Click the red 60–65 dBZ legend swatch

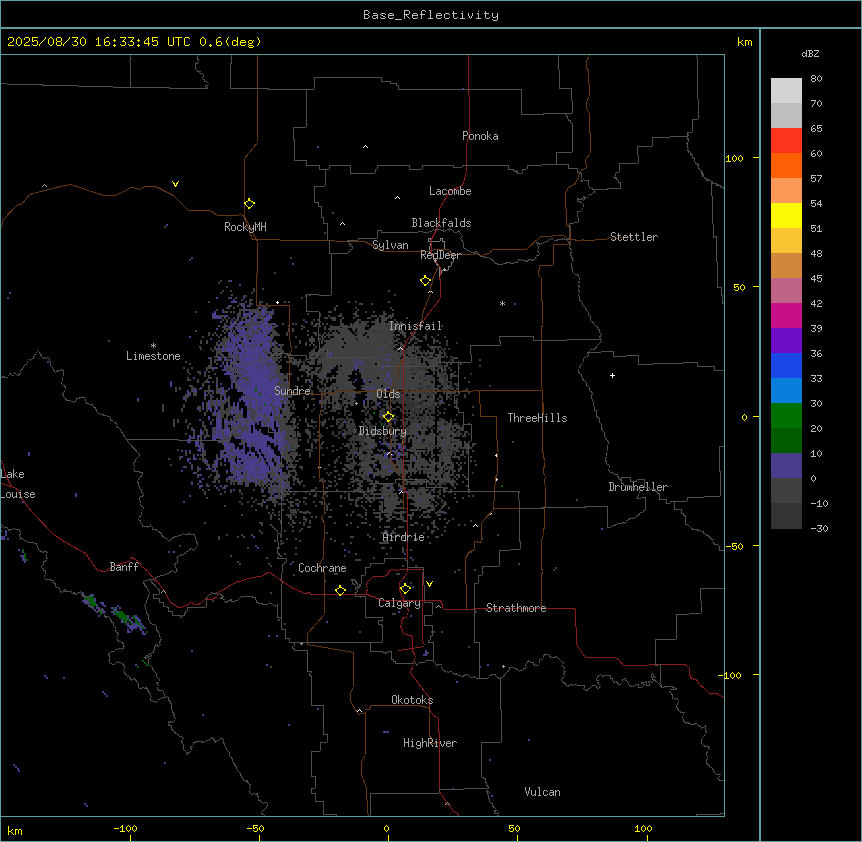786,140
